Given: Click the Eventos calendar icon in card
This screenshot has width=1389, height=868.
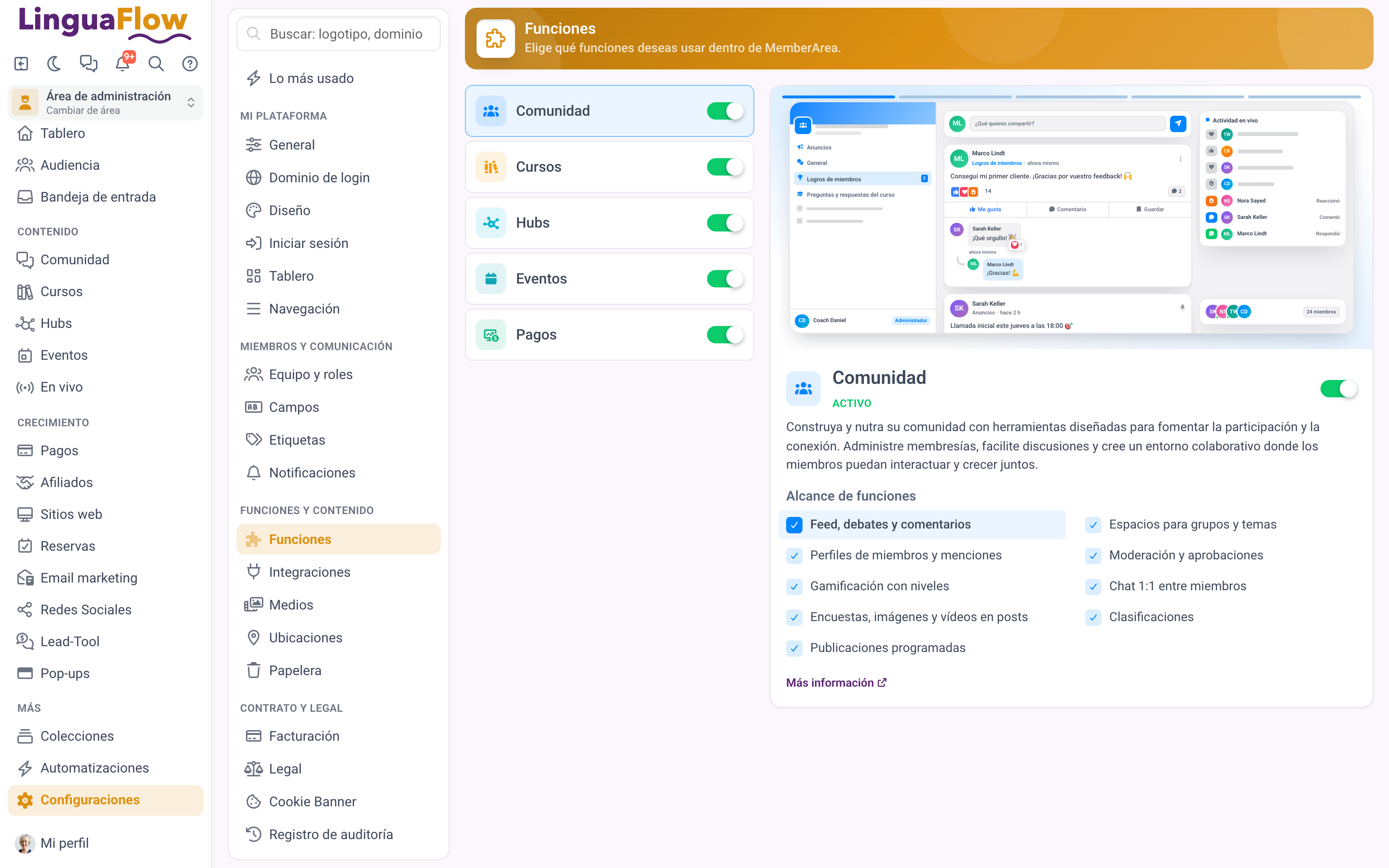Looking at the screenshot, I should [491, 279].
